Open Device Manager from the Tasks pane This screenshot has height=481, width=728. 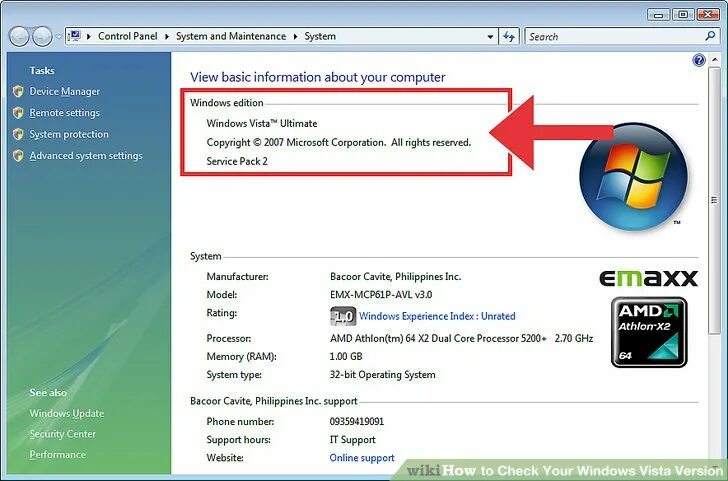click(x=65, y=91)
